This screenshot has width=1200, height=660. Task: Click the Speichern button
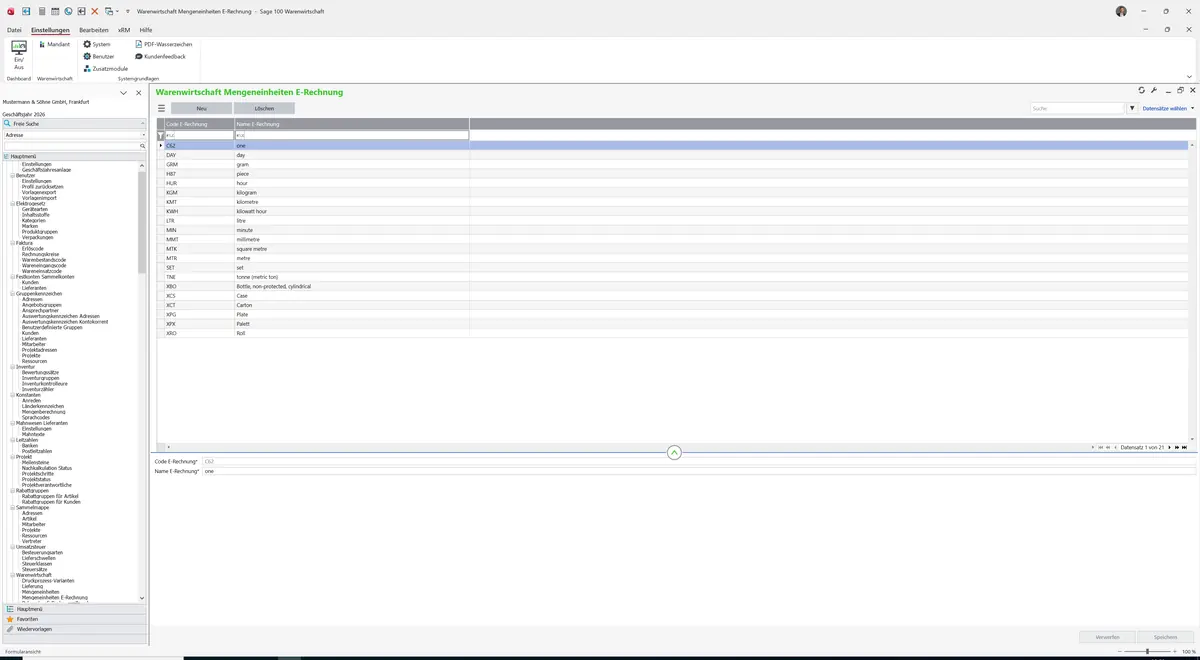tap(1165, 637)
